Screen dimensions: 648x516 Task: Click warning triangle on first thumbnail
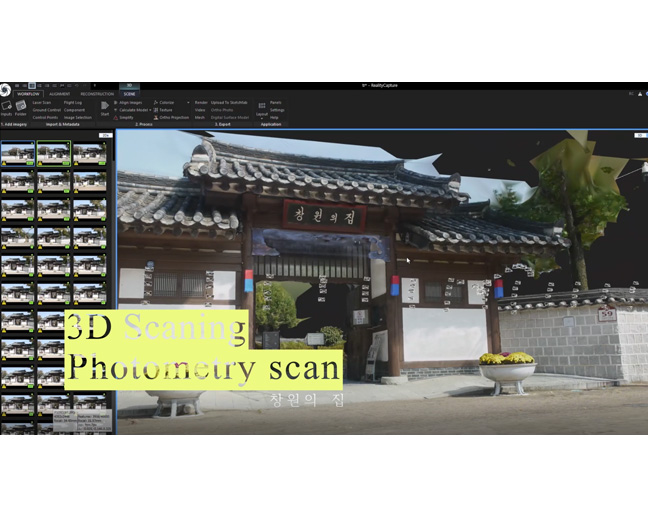click(x=4, y=164)
